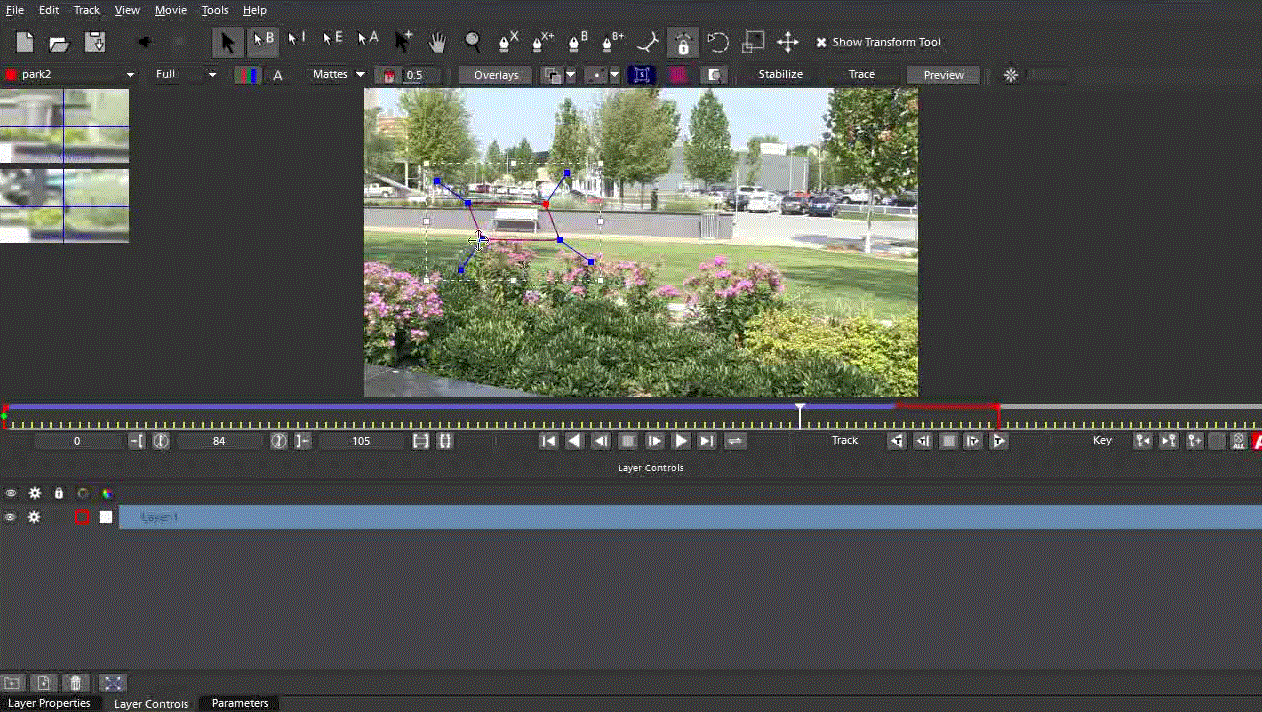The width and height of the screenshot is (1262, 712).
Task: Toggle visibility eye of Layer 1
Action: pos(10,517)
